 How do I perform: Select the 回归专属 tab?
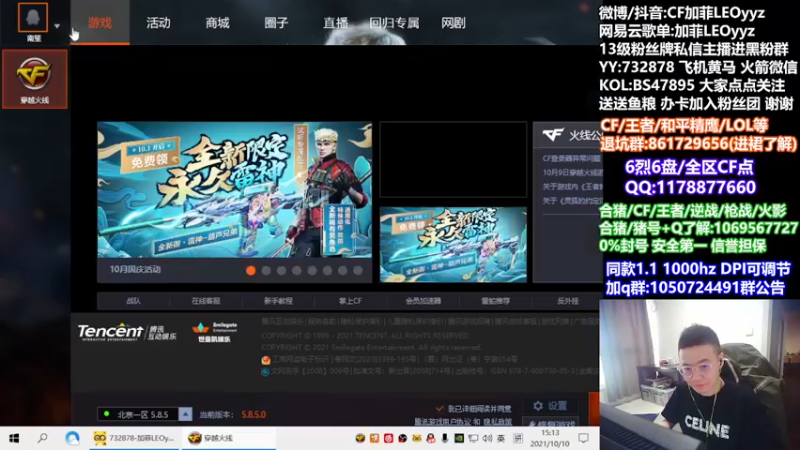[394, 23]
